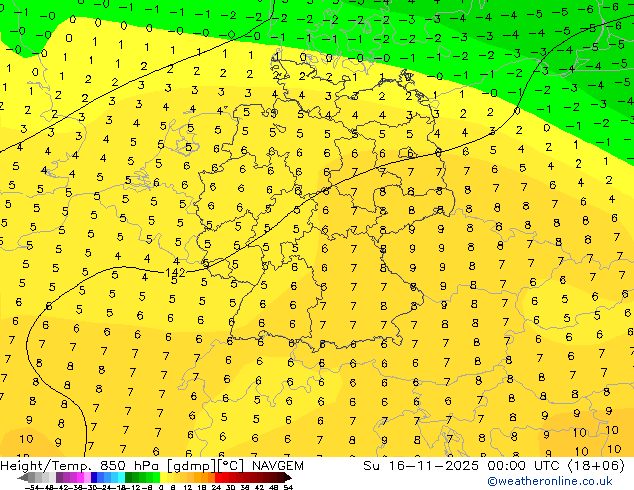Open the weatheronline.co.uk copyright link
The width and height of the screenshot is (634, 490).
click(x=550, y=481)
